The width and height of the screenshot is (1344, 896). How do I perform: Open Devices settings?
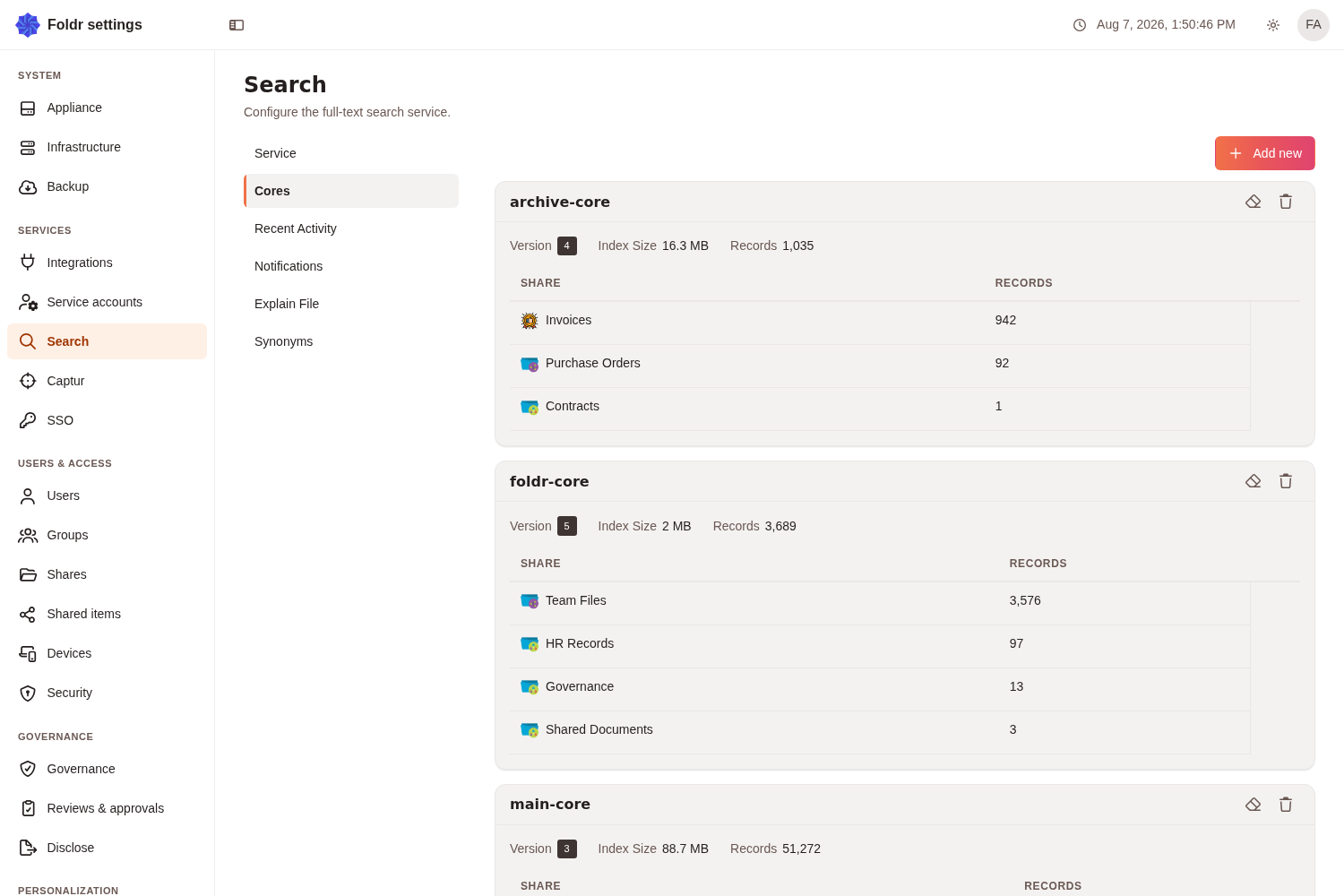pos(107,653)
